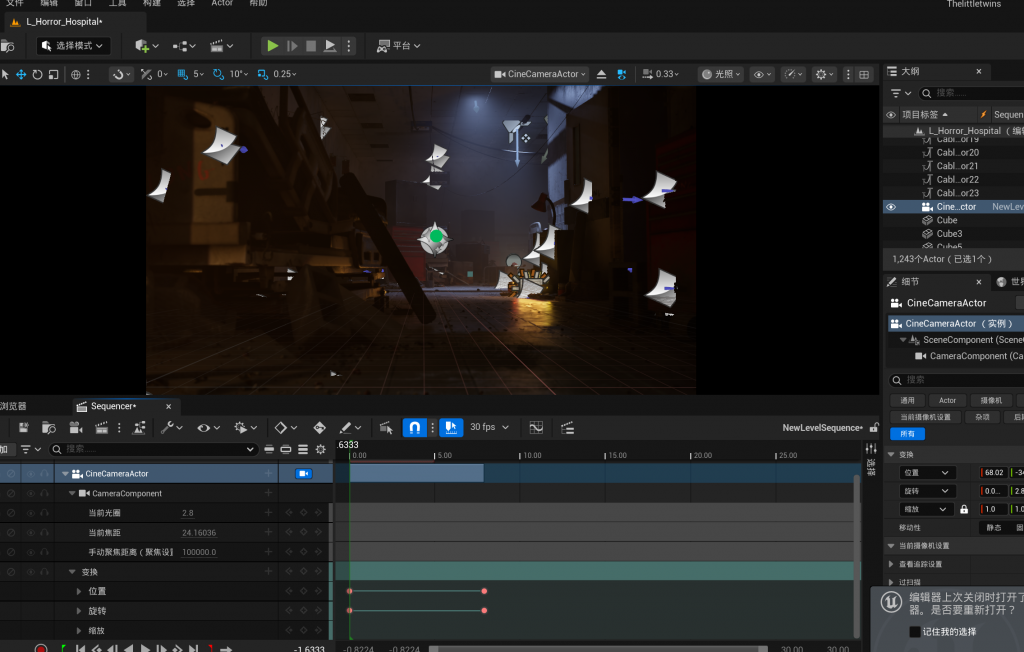
Task: Open the 平台 platforms menu
Action: (398, 46)
